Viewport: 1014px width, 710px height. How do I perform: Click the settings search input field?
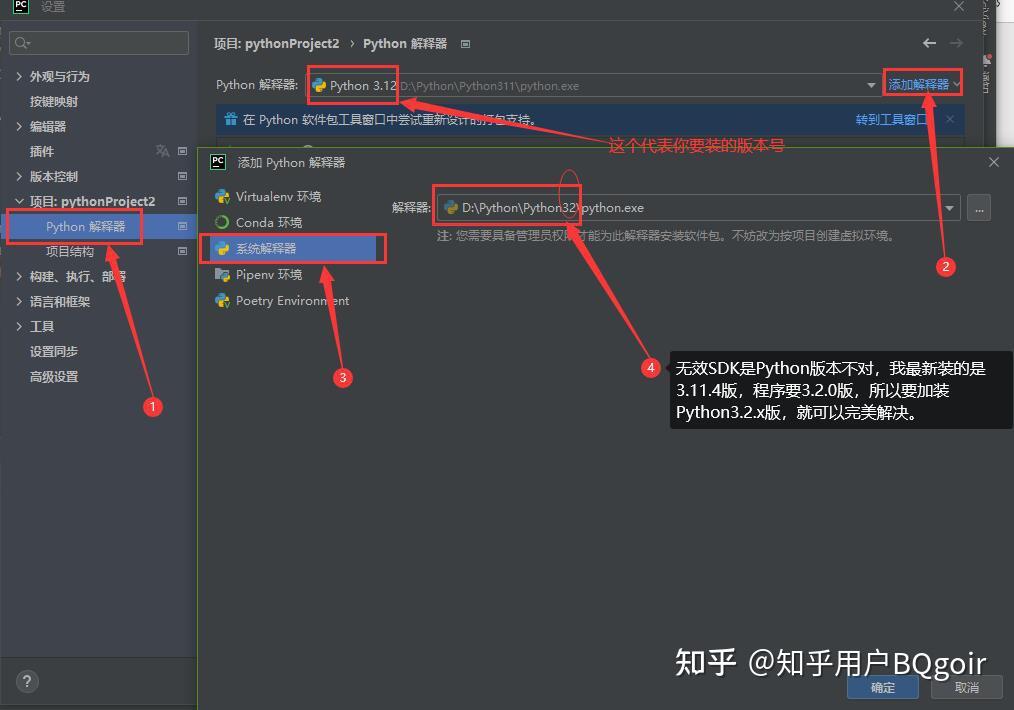[98, 43]
